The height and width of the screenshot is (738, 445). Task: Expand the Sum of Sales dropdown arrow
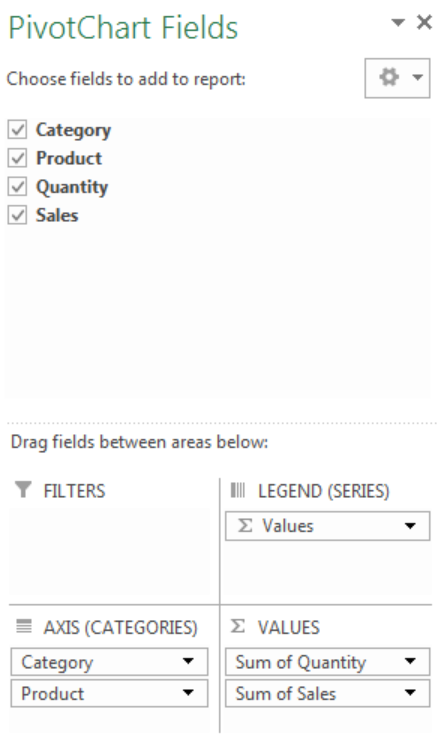point(410,693)
